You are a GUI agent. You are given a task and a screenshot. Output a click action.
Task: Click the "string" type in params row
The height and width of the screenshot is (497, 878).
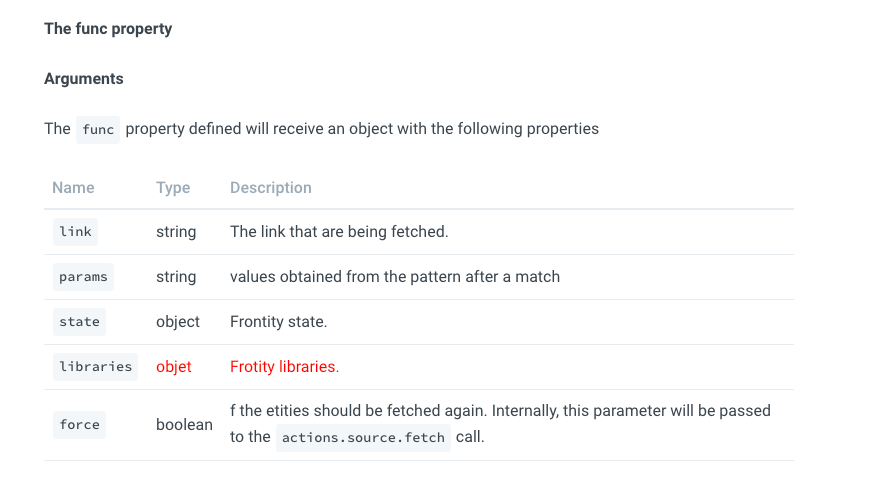(x=176, y=277)
